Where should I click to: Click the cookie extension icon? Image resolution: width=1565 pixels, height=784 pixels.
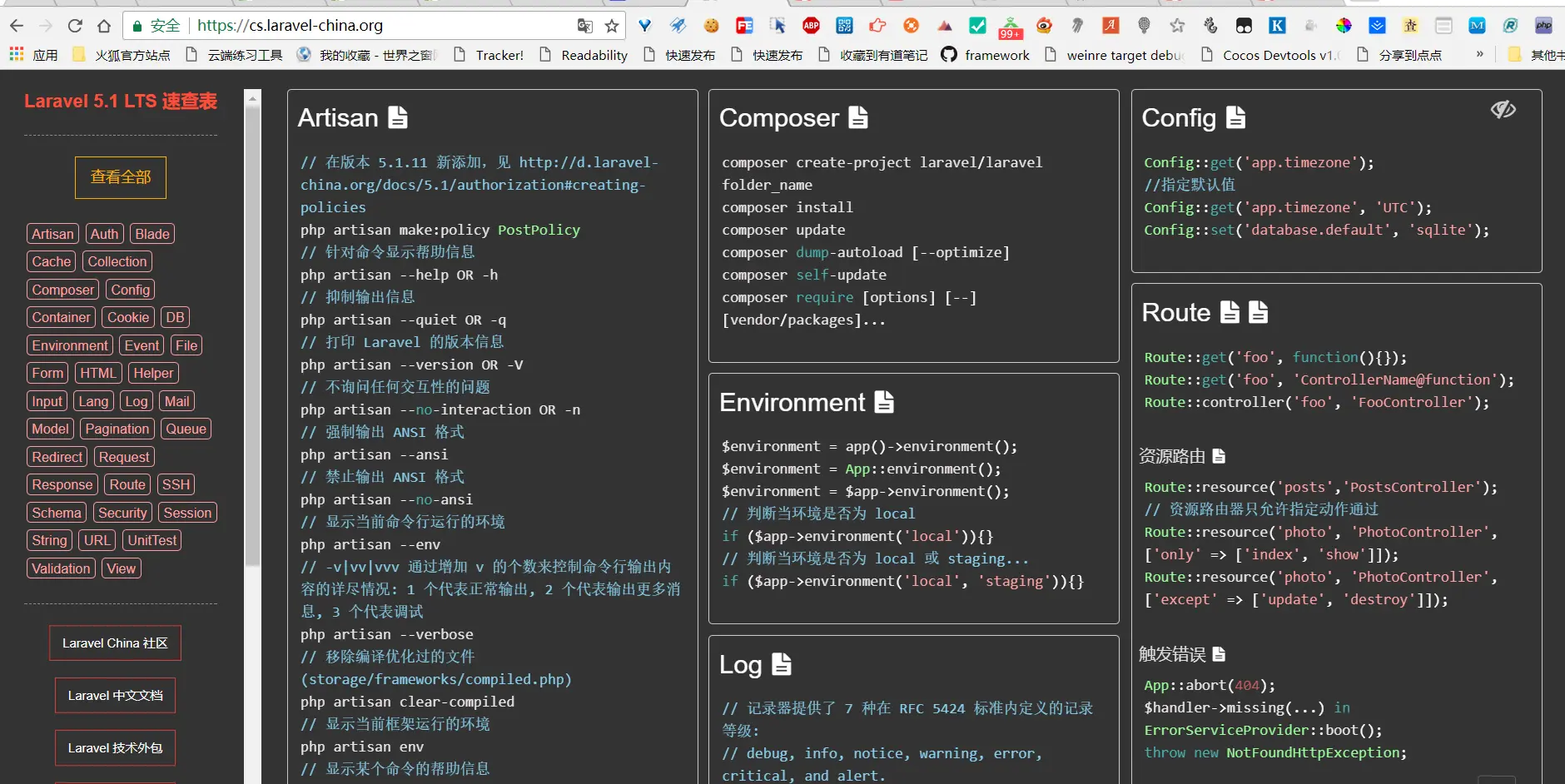point(711,26)
